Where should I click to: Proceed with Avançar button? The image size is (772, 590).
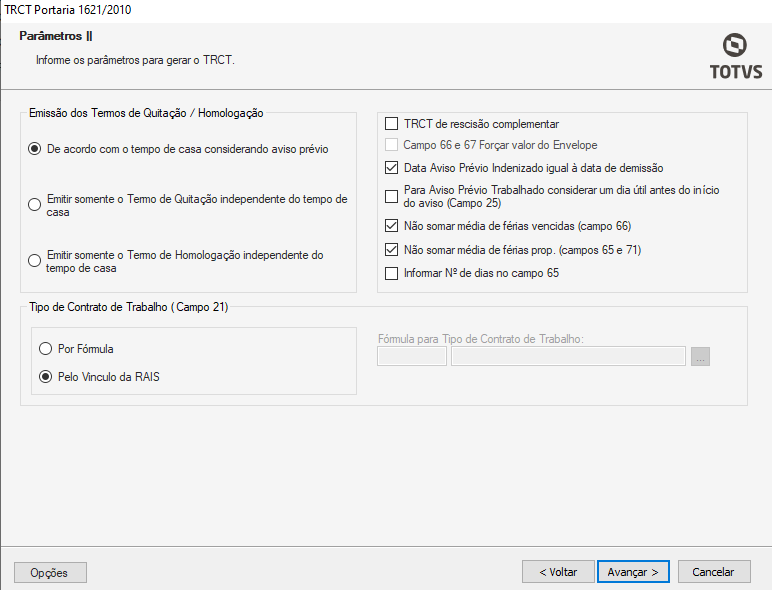(633, 572)
